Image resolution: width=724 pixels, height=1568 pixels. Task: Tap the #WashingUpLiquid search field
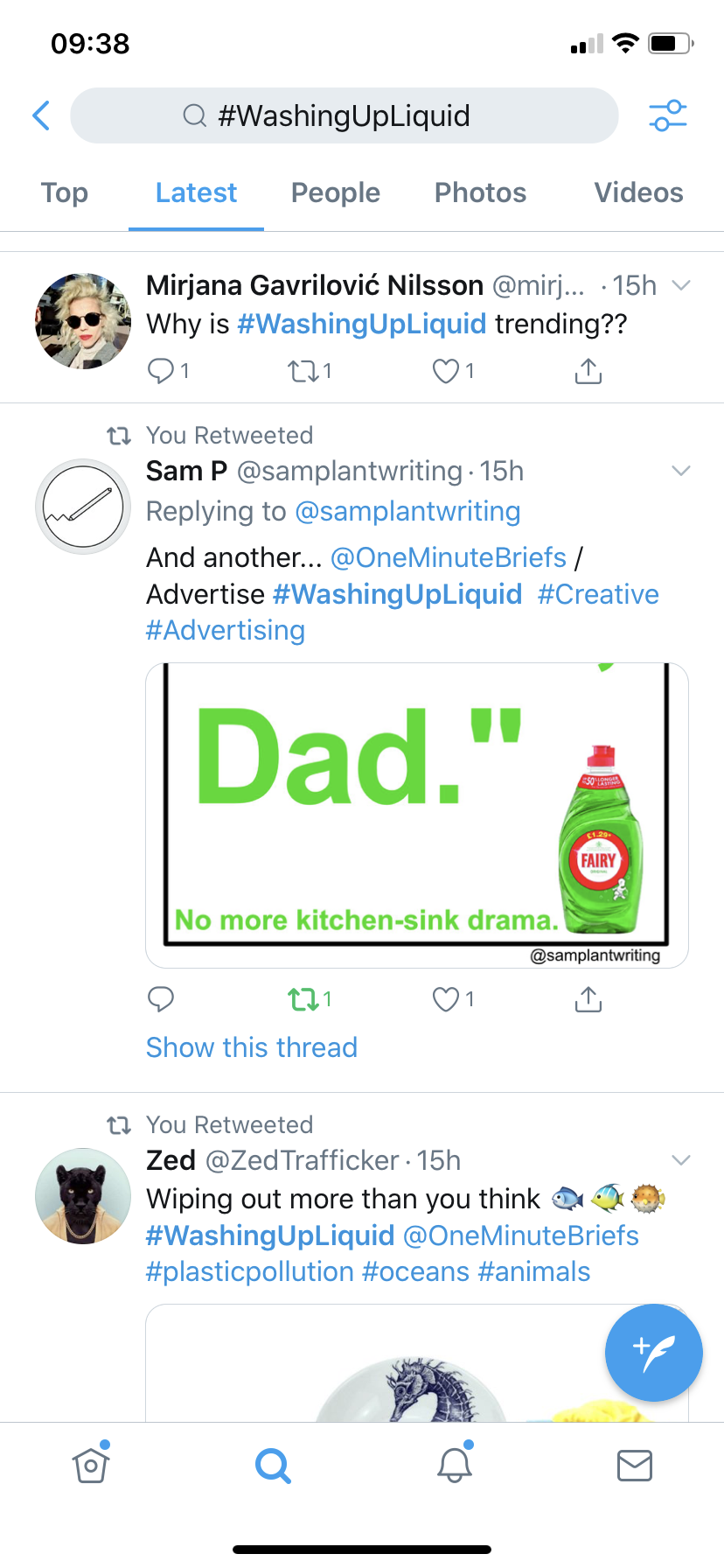click(344, 115)
